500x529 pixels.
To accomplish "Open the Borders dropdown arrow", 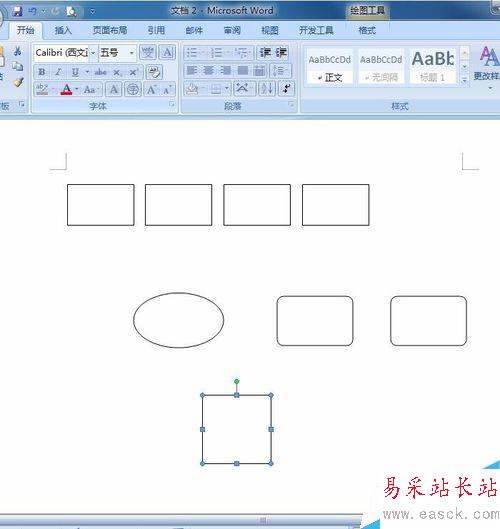I will point(227,89).
